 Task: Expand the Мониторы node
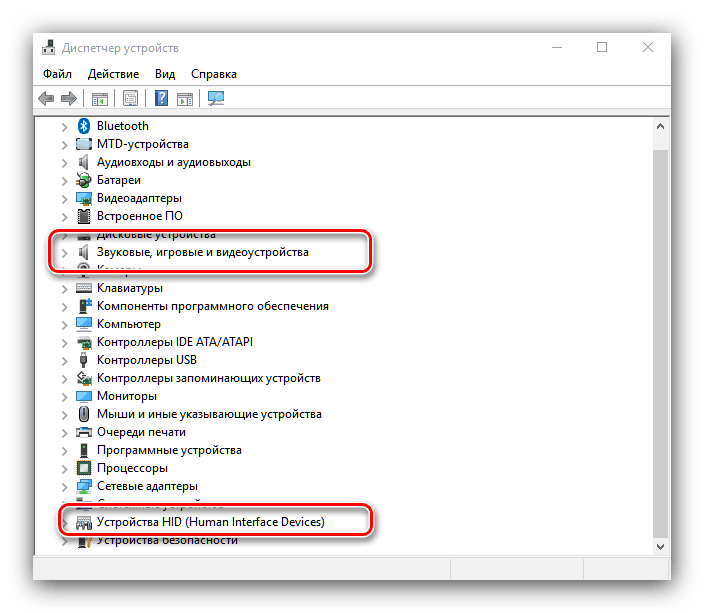coord(65,397)
